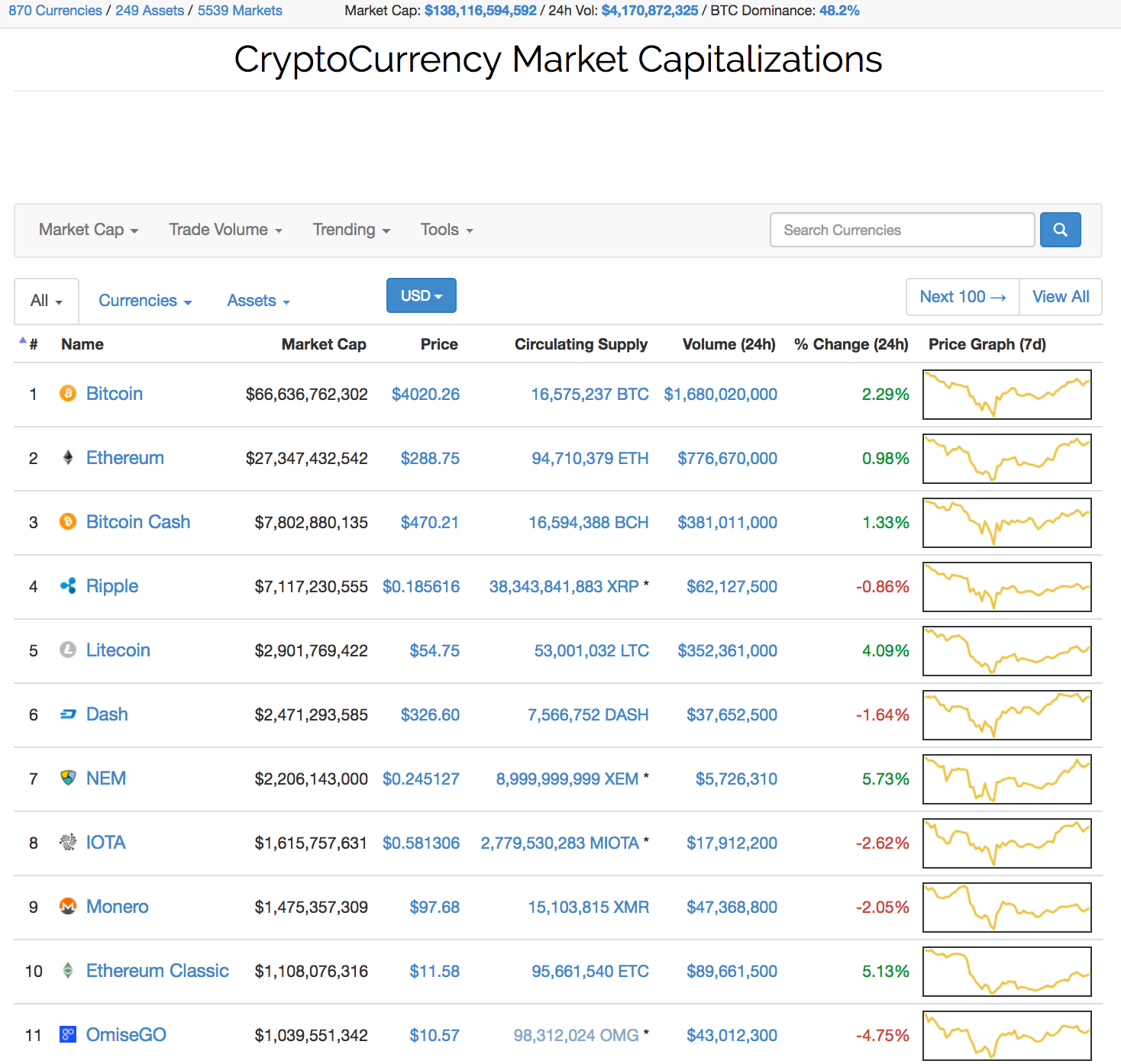The image size is (1121, 1064).
Task: Click NEM supply 8,999,999,999 XEM
Action: click(567, 779)
